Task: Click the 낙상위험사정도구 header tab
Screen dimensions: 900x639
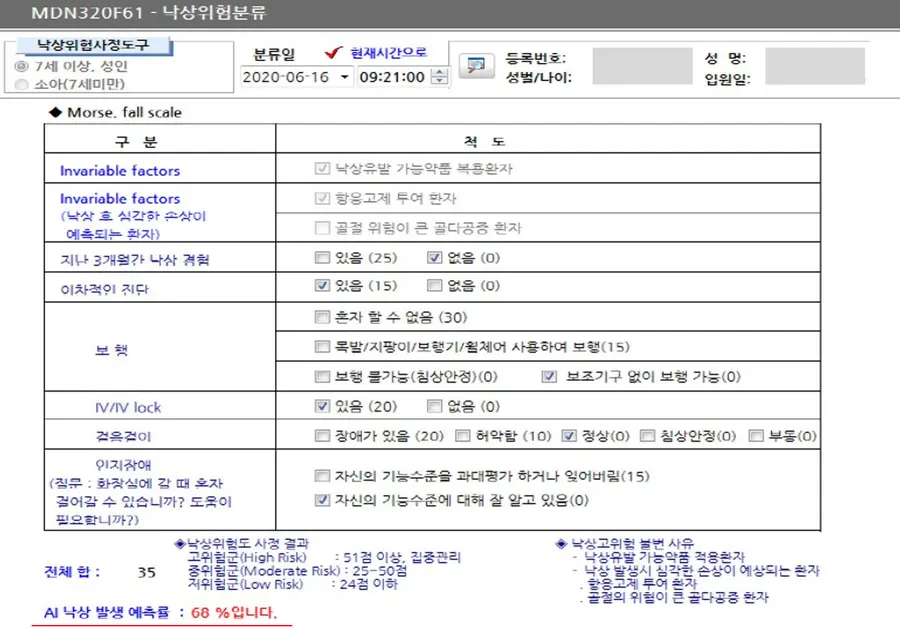Action: (94, 45)
